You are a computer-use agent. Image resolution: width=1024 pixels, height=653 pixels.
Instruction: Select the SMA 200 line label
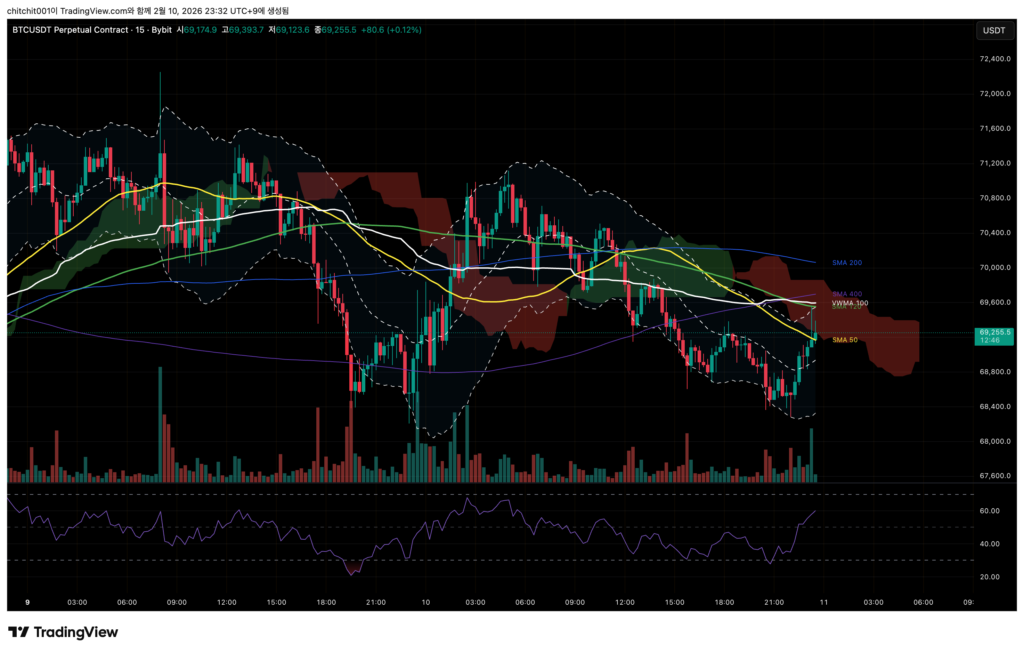[x=846, y=262]
